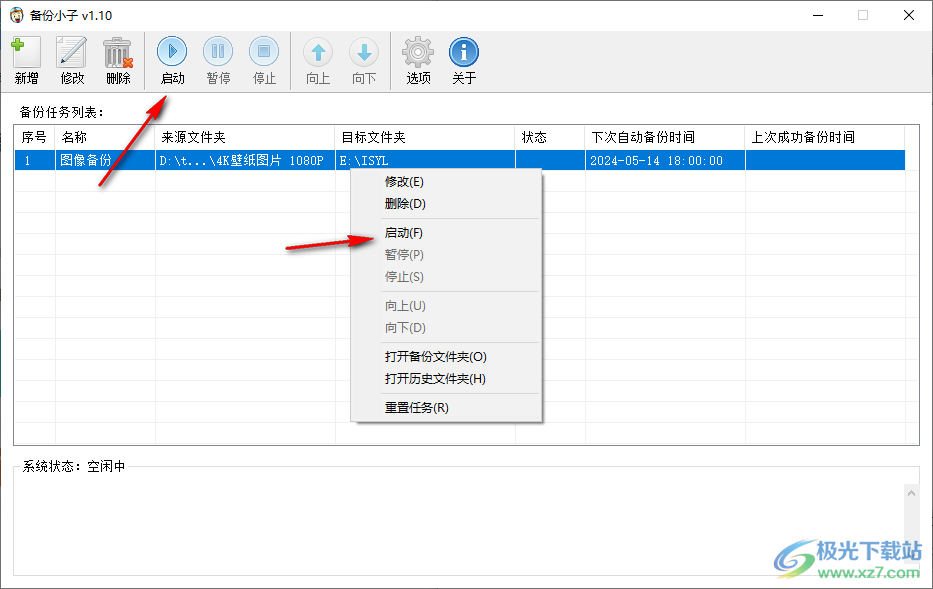The image size is (933, 589).
Task: Choose 启动(F) in the context menu
Action: point(405,233)
